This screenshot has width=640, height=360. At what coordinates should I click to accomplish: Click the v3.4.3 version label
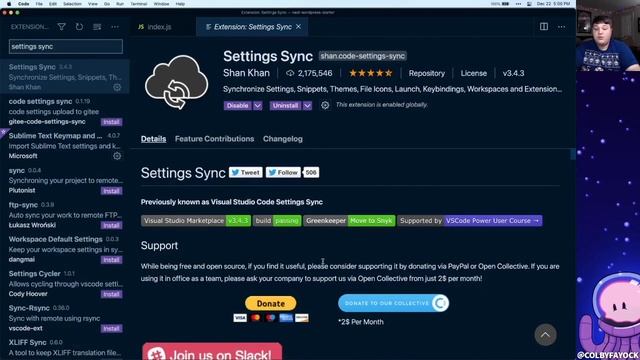(x=513, y=73)
